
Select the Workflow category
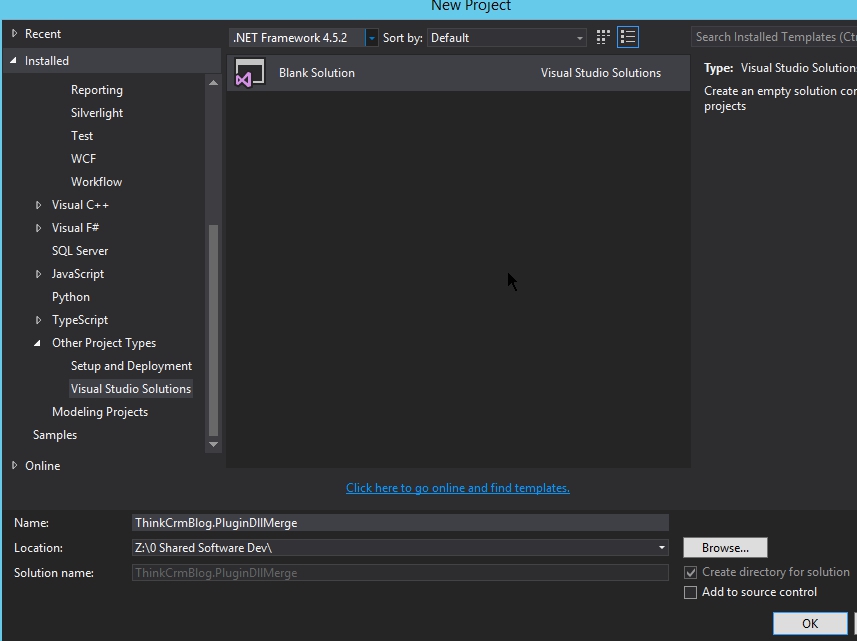96,181
